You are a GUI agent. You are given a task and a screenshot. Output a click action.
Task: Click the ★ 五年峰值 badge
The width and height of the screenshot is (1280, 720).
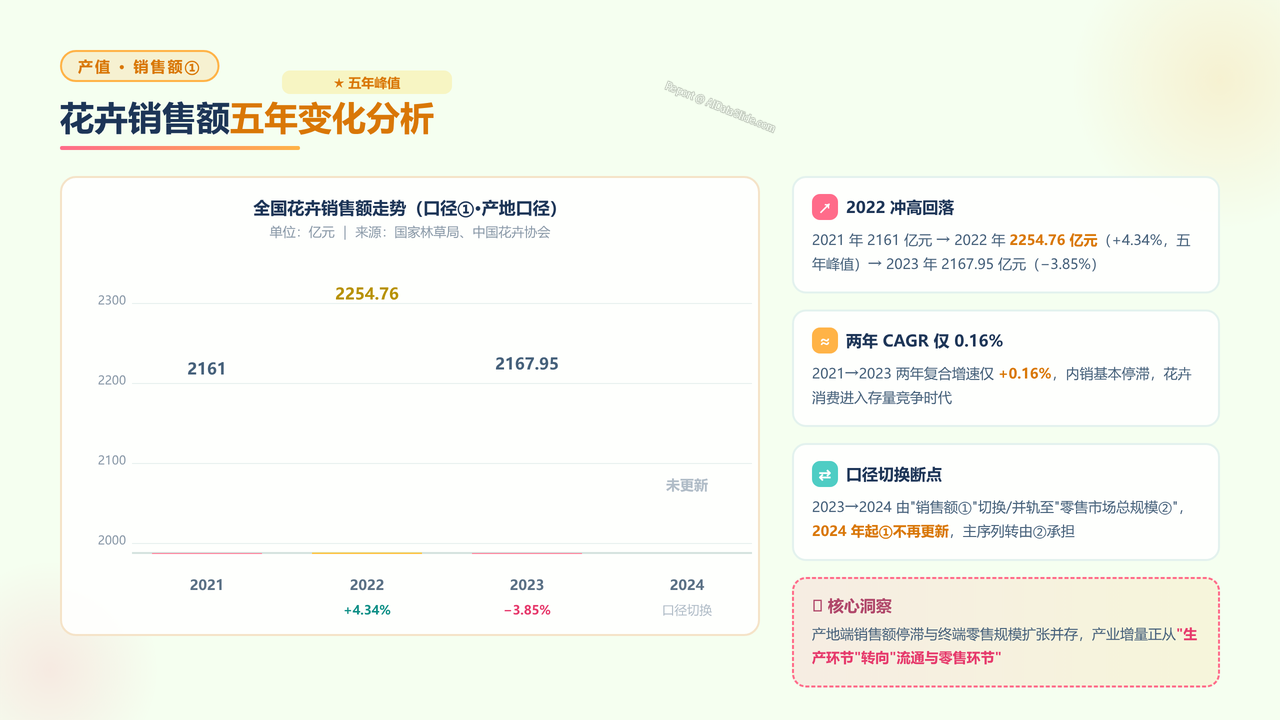[367, 83]
